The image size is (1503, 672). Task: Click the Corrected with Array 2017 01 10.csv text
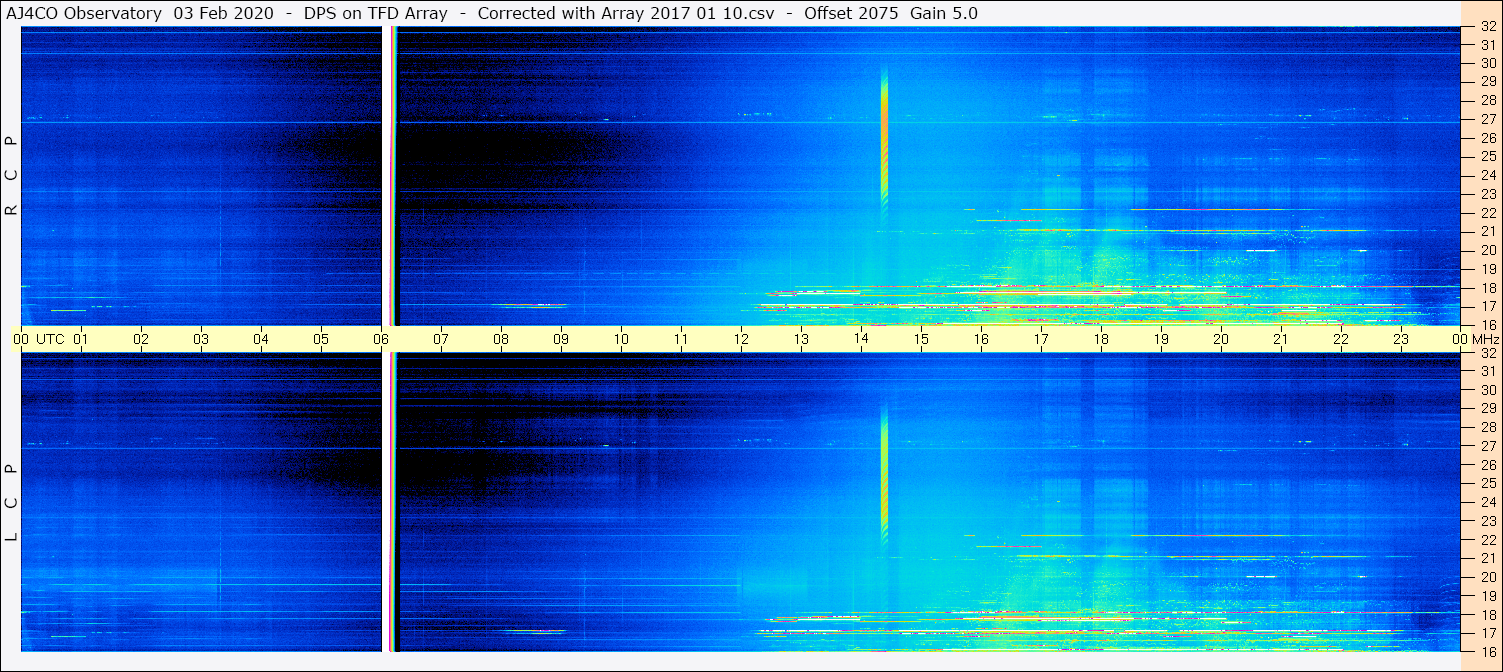(626, 13)
